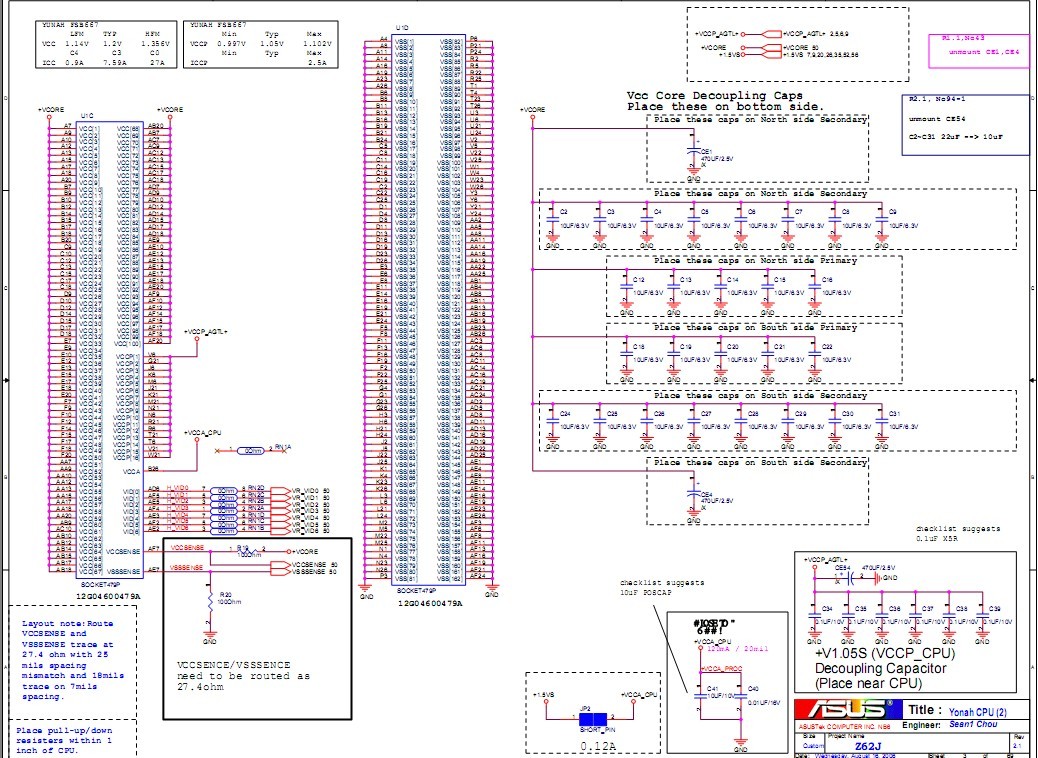Image resolution: width=1038 pixels, height=758 pixels.
Task: Click the 'ASUSTek COMPUTER INC. NB6' text
Action: point(843,726)
